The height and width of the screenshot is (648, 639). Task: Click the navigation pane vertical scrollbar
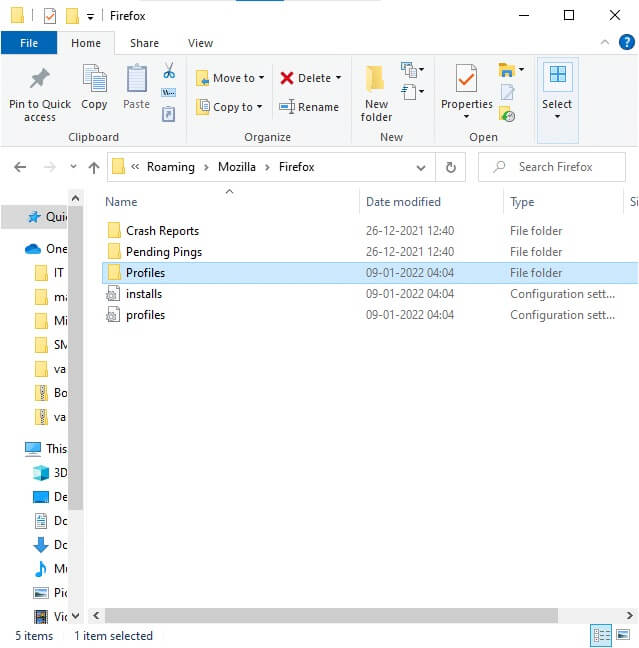click(76, 358)
